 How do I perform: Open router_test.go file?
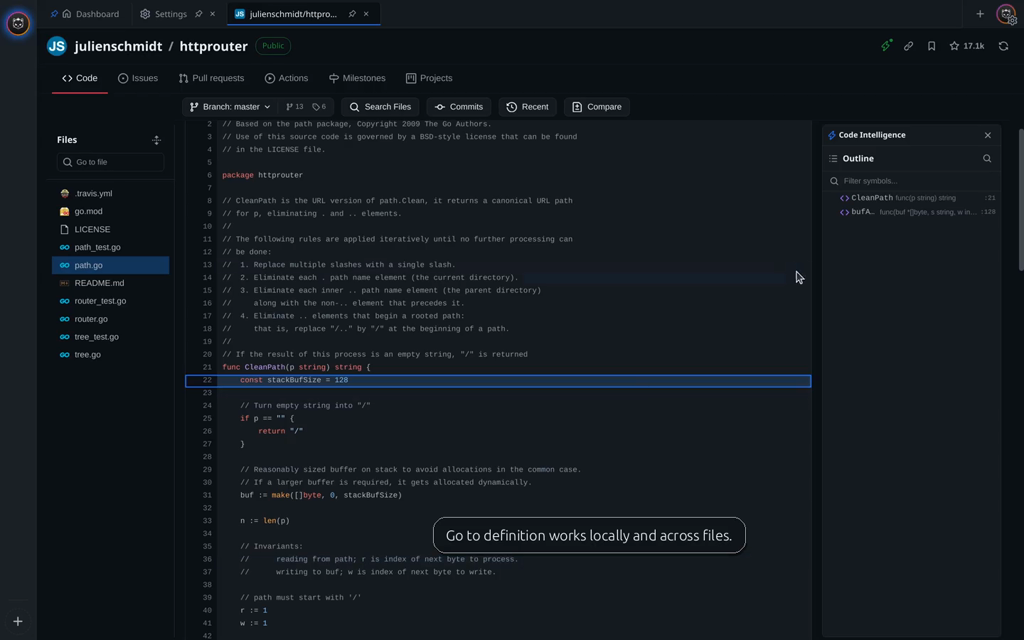coord(110,301)
